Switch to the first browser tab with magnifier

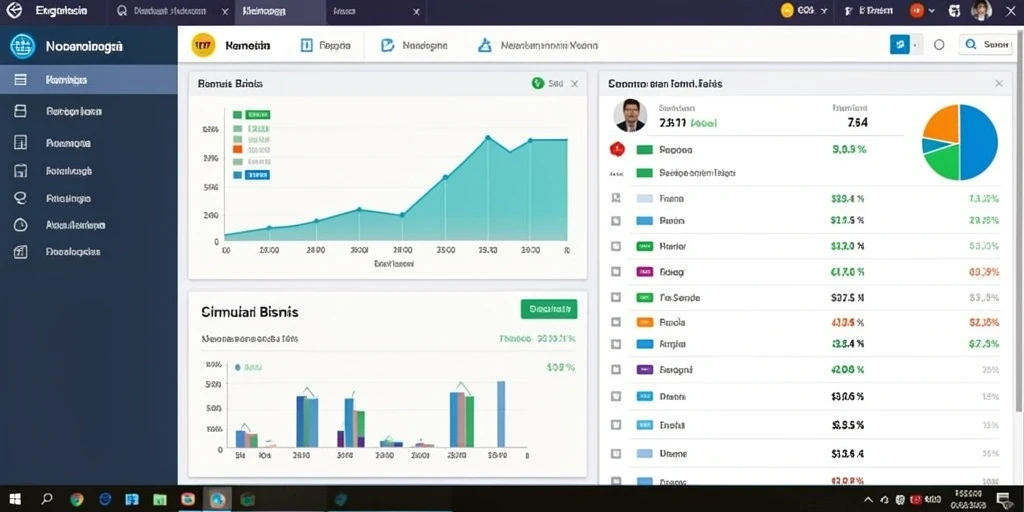[172, 11]
